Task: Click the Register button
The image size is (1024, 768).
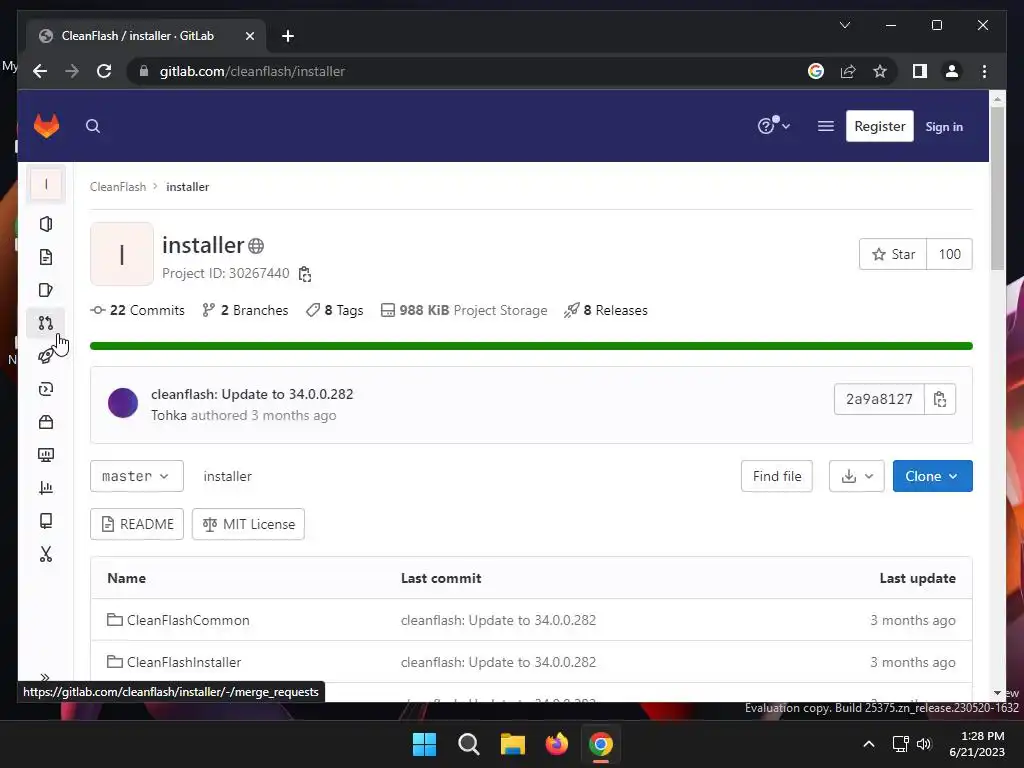Action: (x=879, y=126)
